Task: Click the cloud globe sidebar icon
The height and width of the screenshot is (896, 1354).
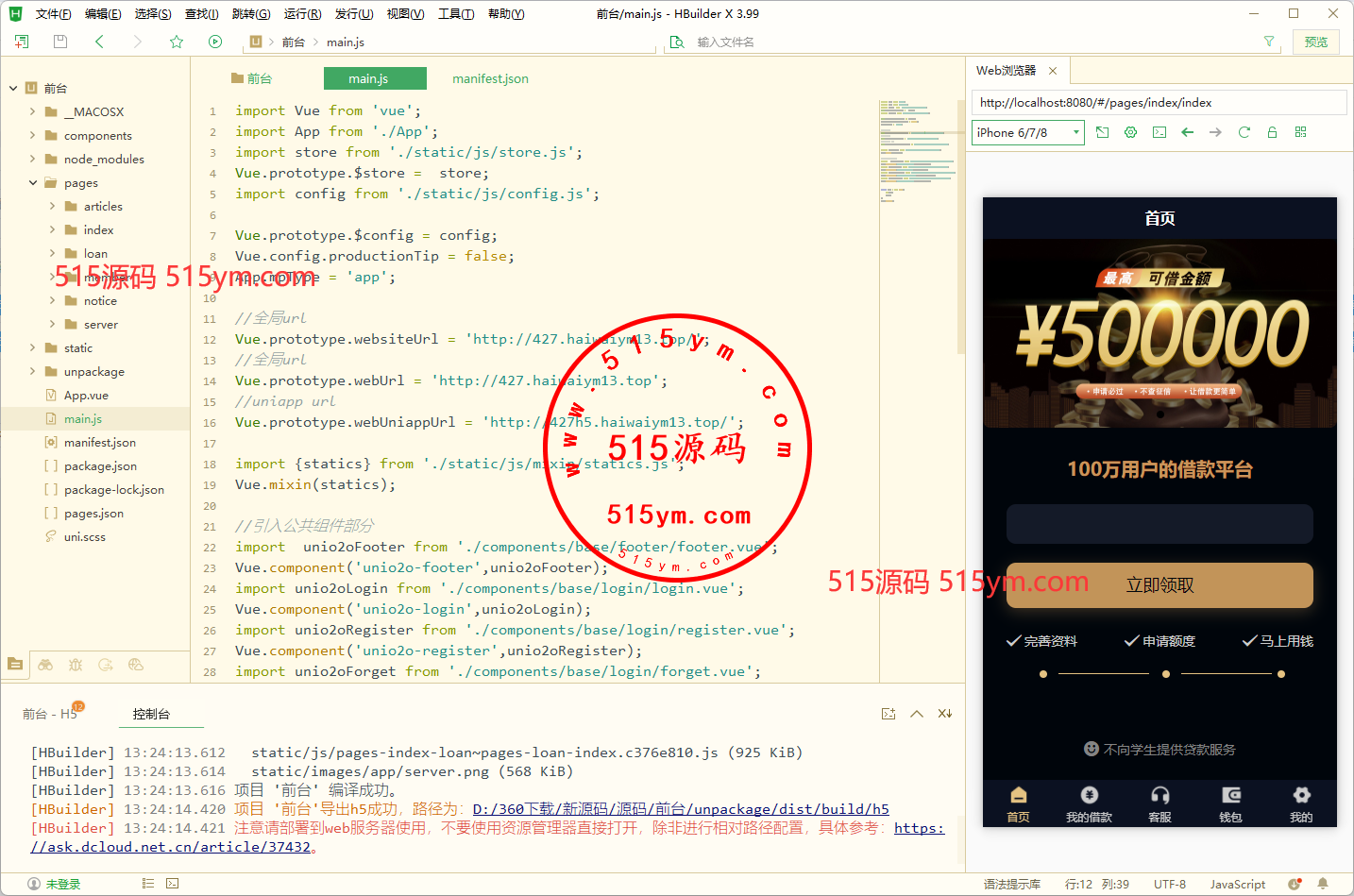Action: point(136,665)
